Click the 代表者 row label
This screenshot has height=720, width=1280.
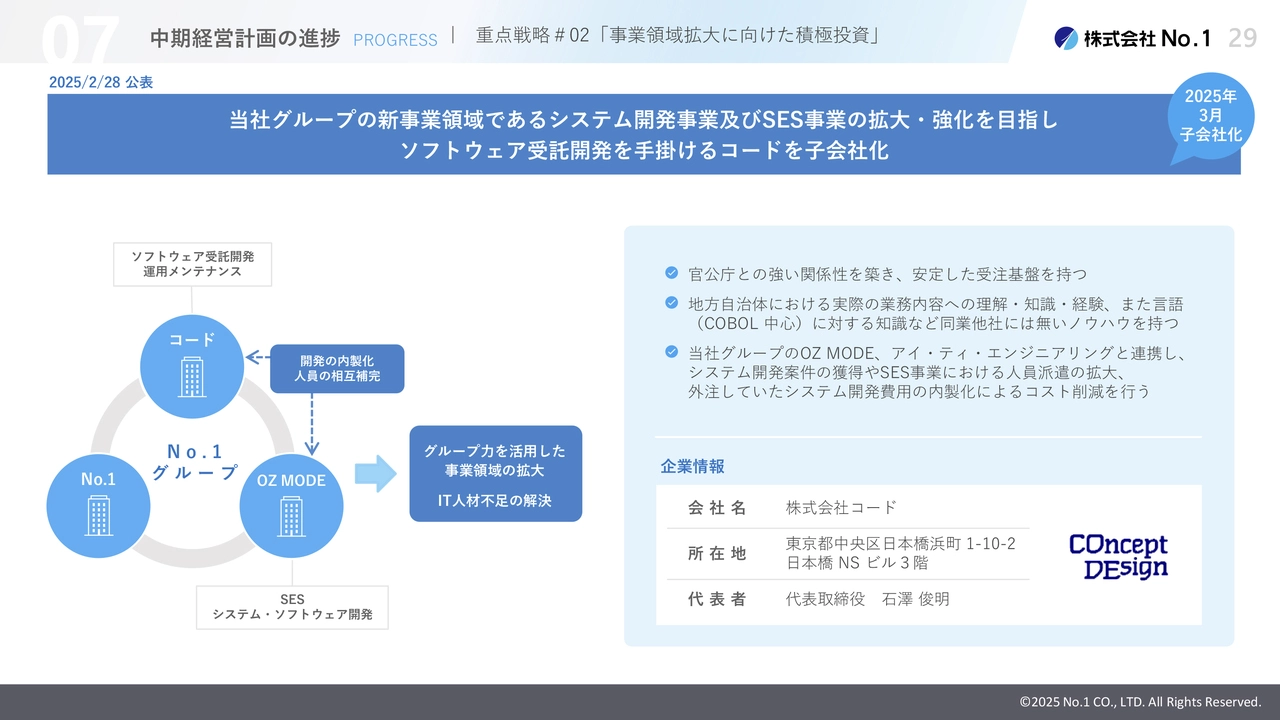tap(717, 599)
